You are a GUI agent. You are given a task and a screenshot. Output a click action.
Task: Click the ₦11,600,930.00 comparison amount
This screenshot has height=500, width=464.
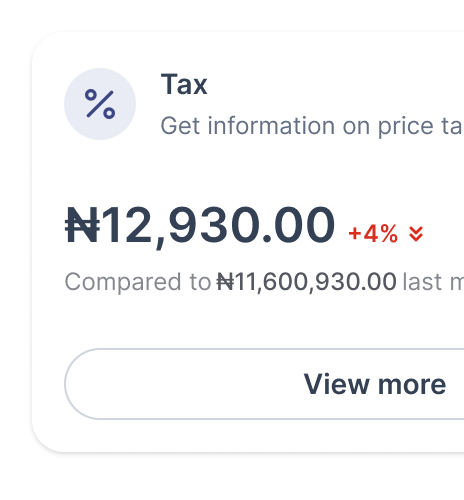tap(307, 282)
